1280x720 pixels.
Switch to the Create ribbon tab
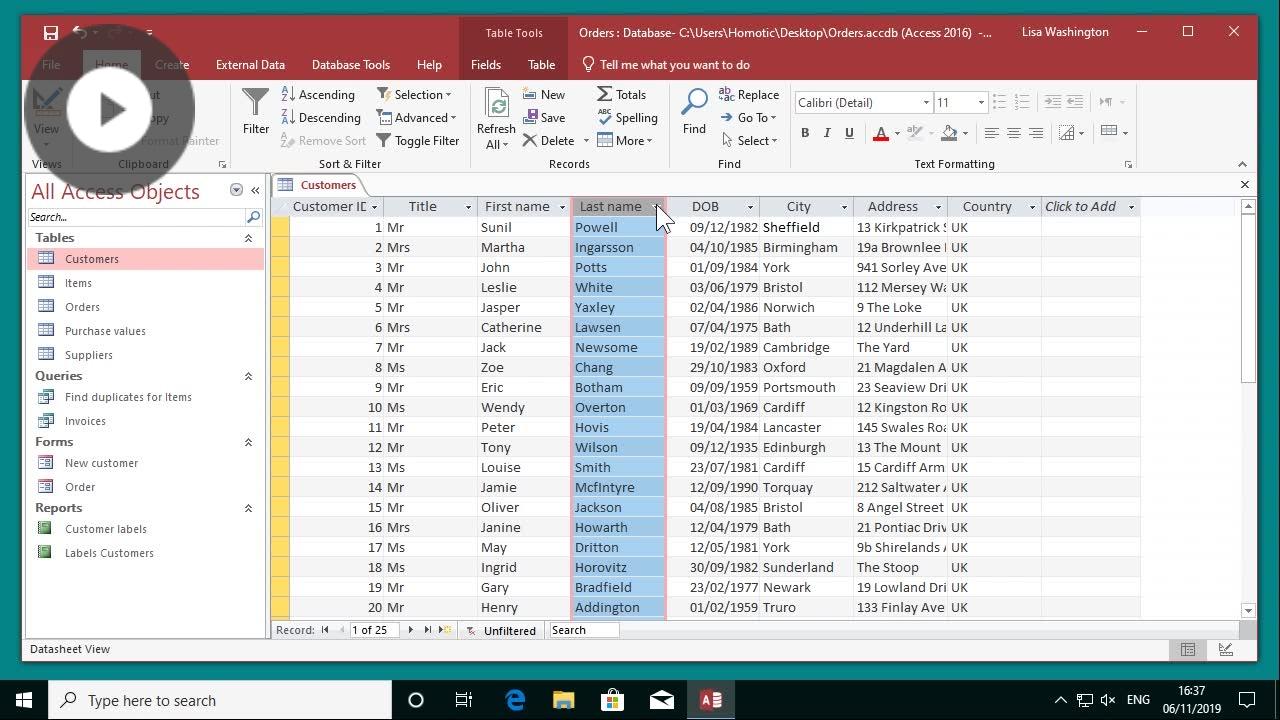click(x=171, y=64)
